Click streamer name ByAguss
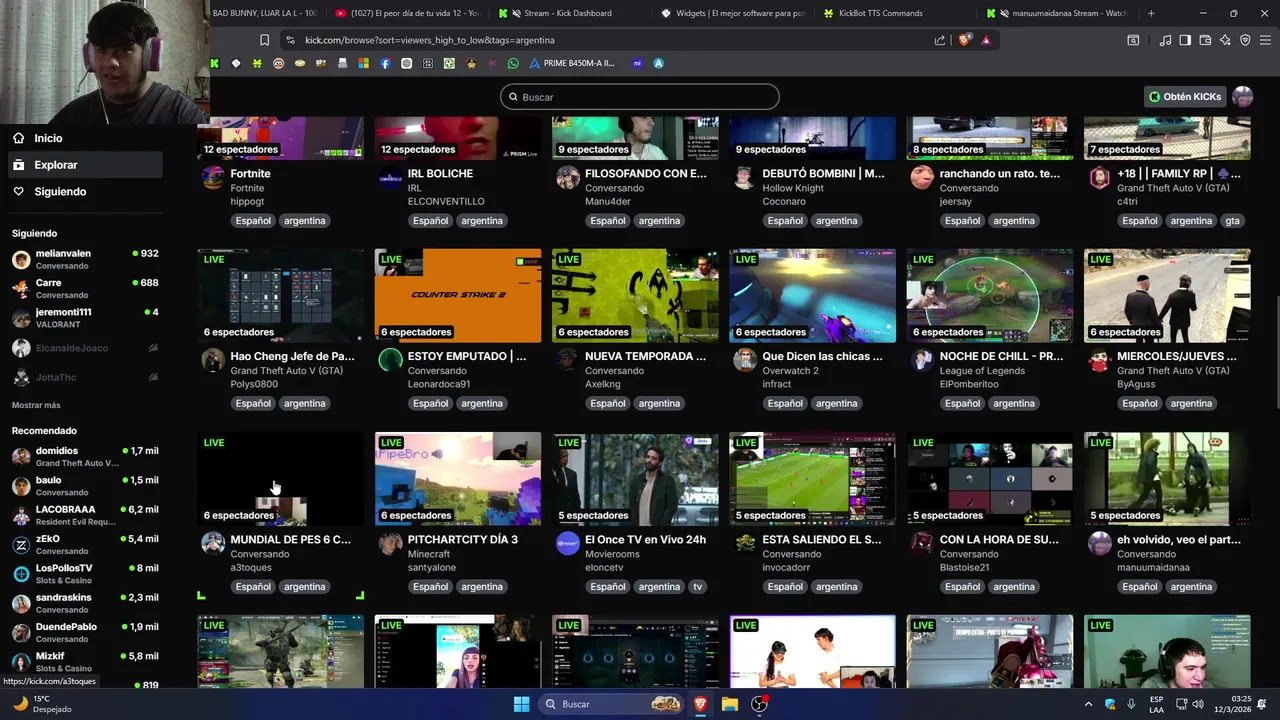This screenshot has width=1280, height=720. coord(1137,384)
